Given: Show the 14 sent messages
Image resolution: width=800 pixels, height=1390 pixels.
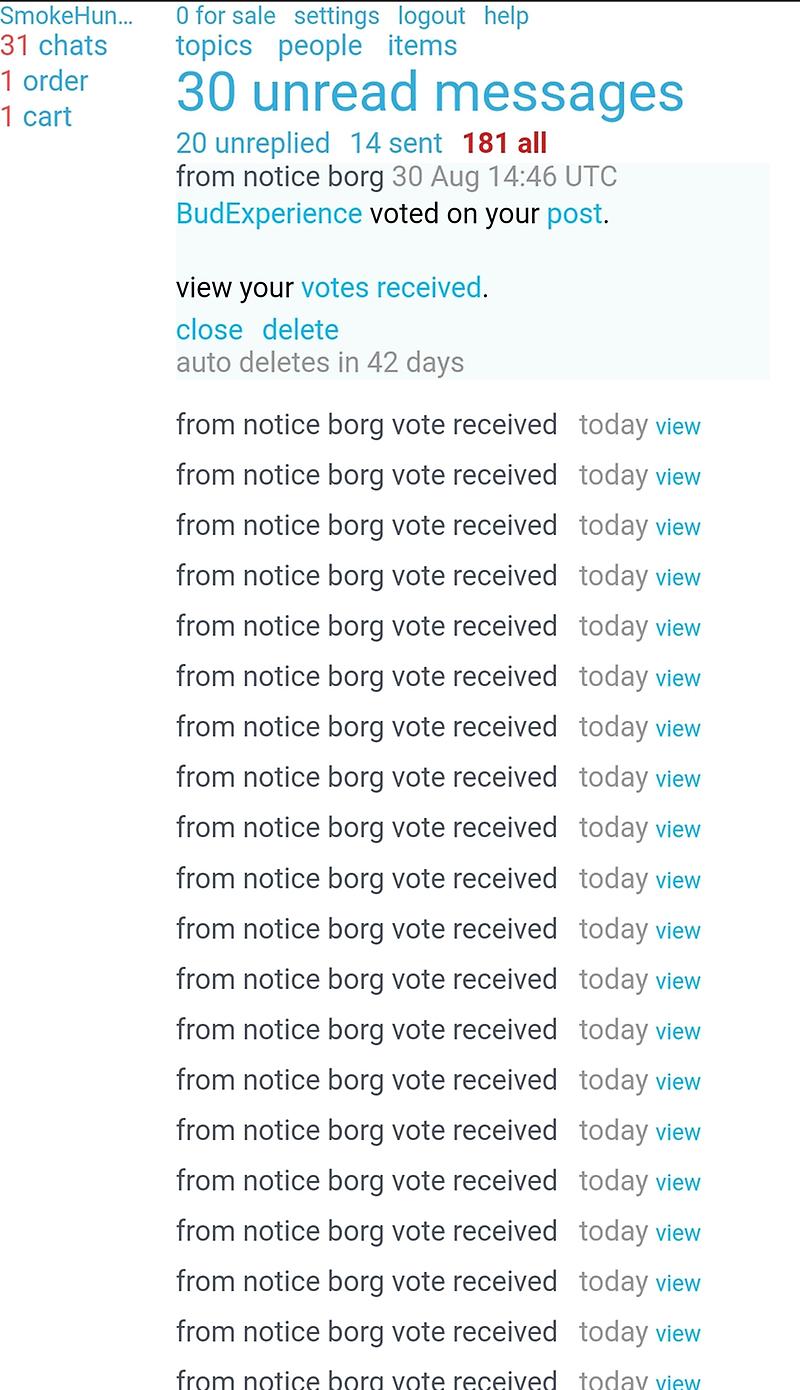Looking at the screenshot, I should tap(395, 143).
